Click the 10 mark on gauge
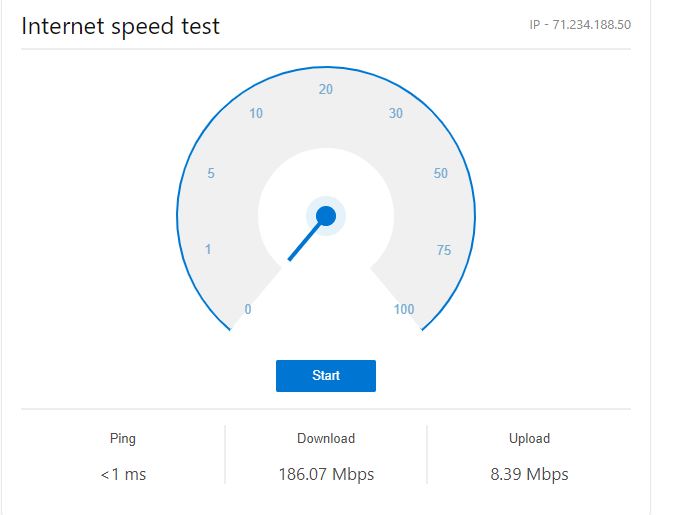 click(256, 113)
